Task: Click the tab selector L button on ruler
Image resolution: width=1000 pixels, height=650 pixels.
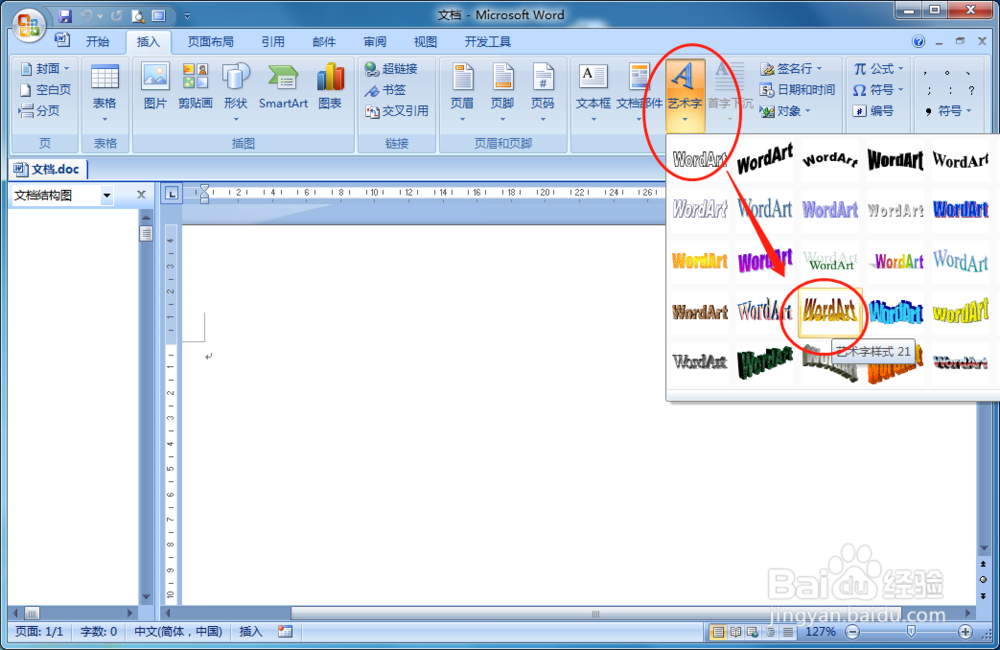Action: tap(172, 193)
